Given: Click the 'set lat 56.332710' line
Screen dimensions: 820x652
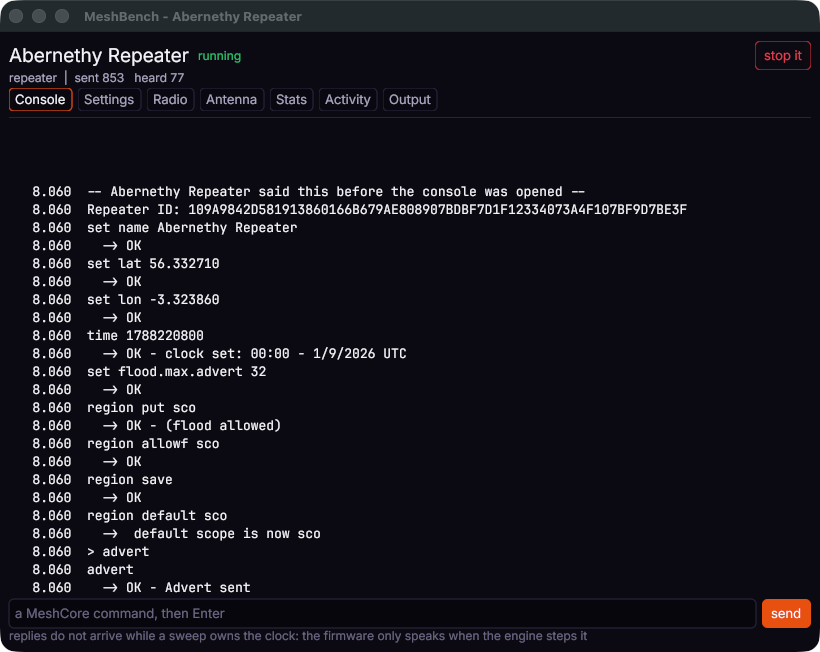Looking at the screenshot, I should tap(153, 264).
